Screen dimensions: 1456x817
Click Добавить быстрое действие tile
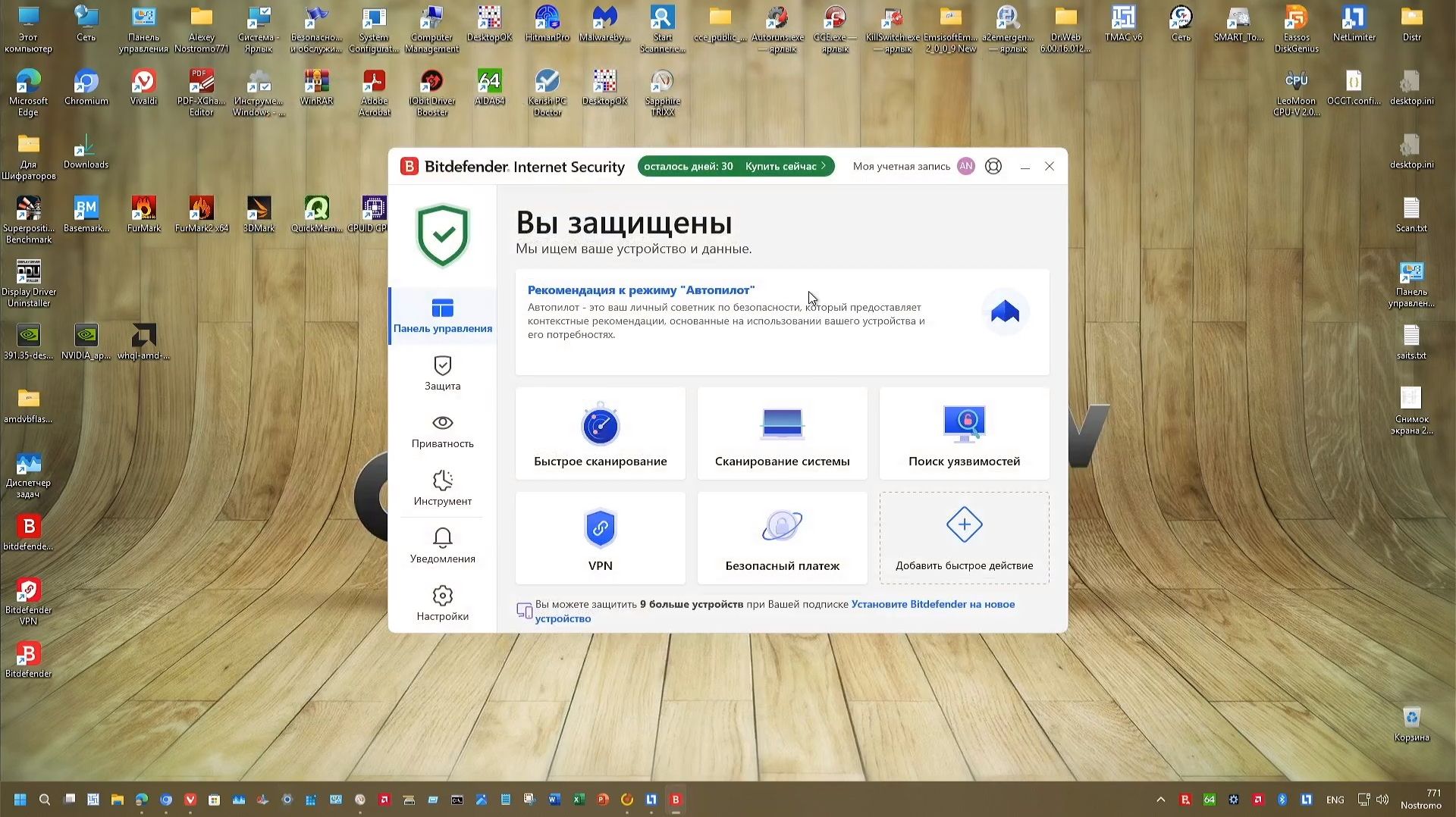tap(964, 538)
